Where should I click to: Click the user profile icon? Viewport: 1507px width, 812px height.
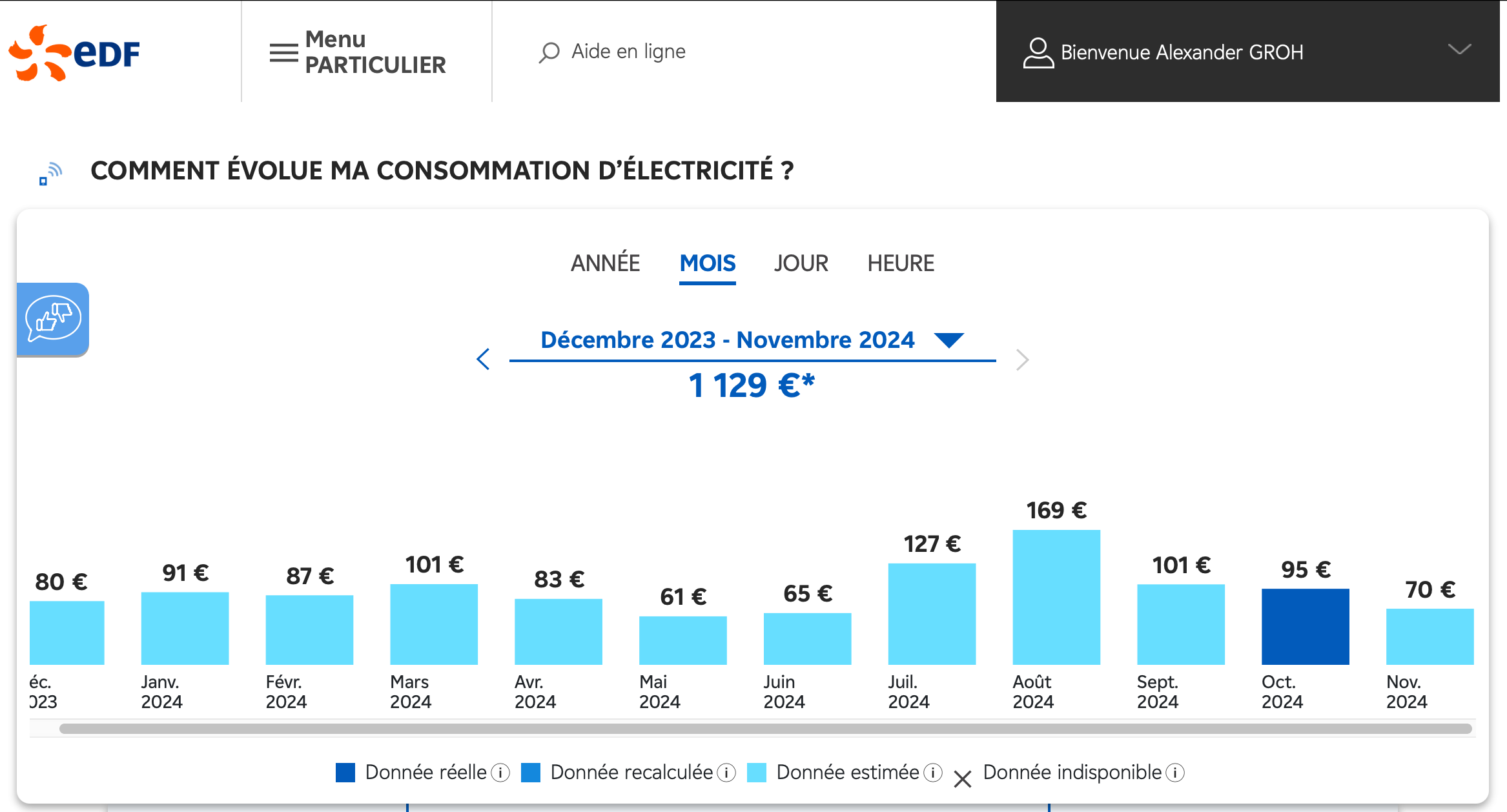(1038, 52)
